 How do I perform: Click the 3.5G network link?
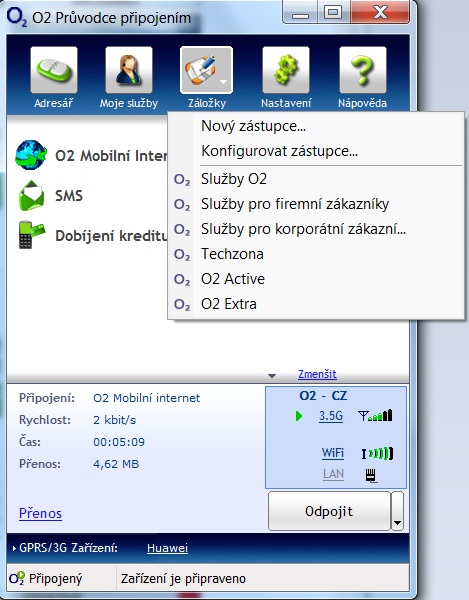(x=331, y=416)
